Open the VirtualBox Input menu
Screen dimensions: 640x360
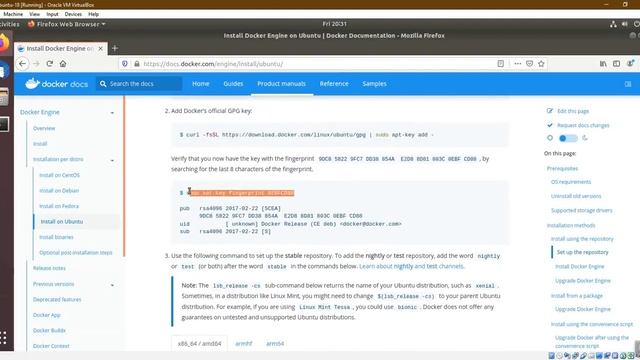tap(52, 14)
